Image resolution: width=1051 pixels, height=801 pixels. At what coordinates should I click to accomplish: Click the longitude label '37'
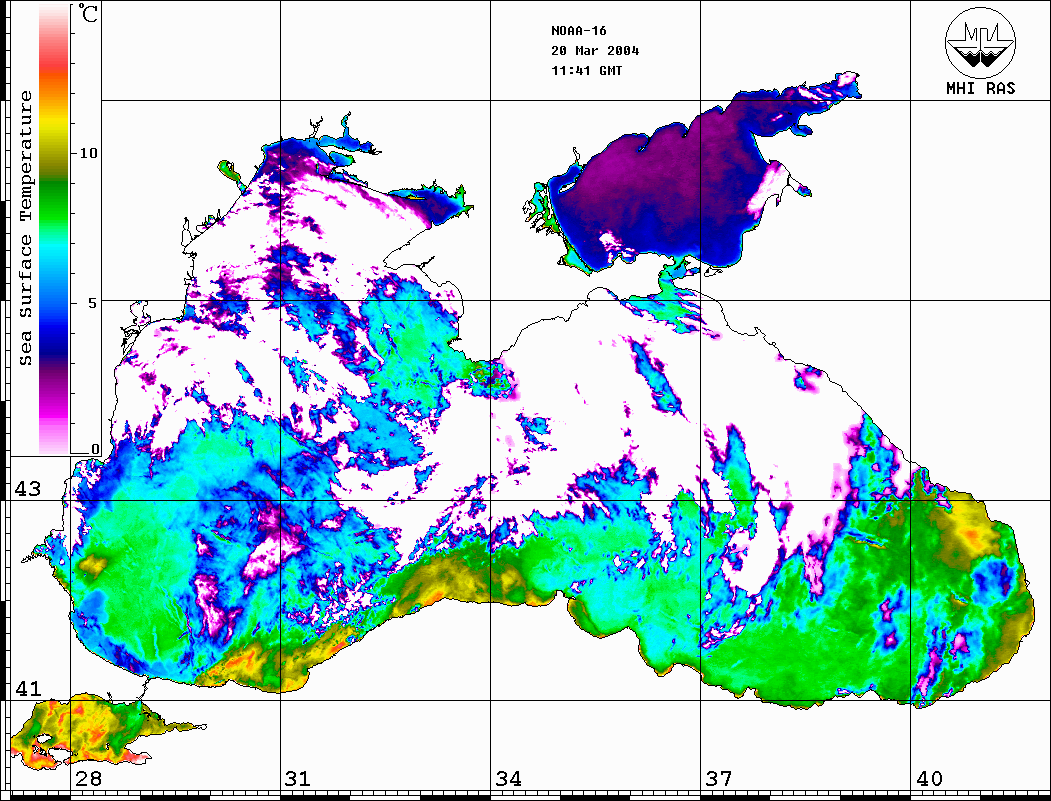pos(719,778)
